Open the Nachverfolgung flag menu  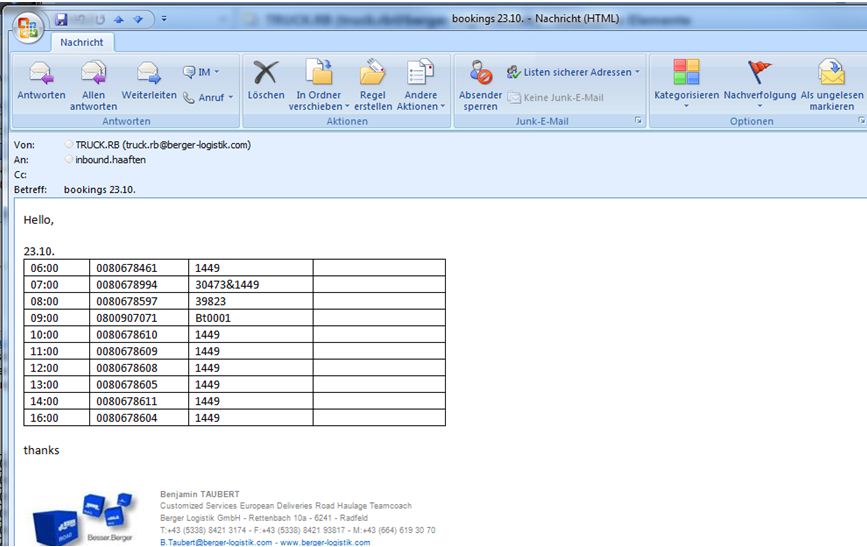[760, 83]
